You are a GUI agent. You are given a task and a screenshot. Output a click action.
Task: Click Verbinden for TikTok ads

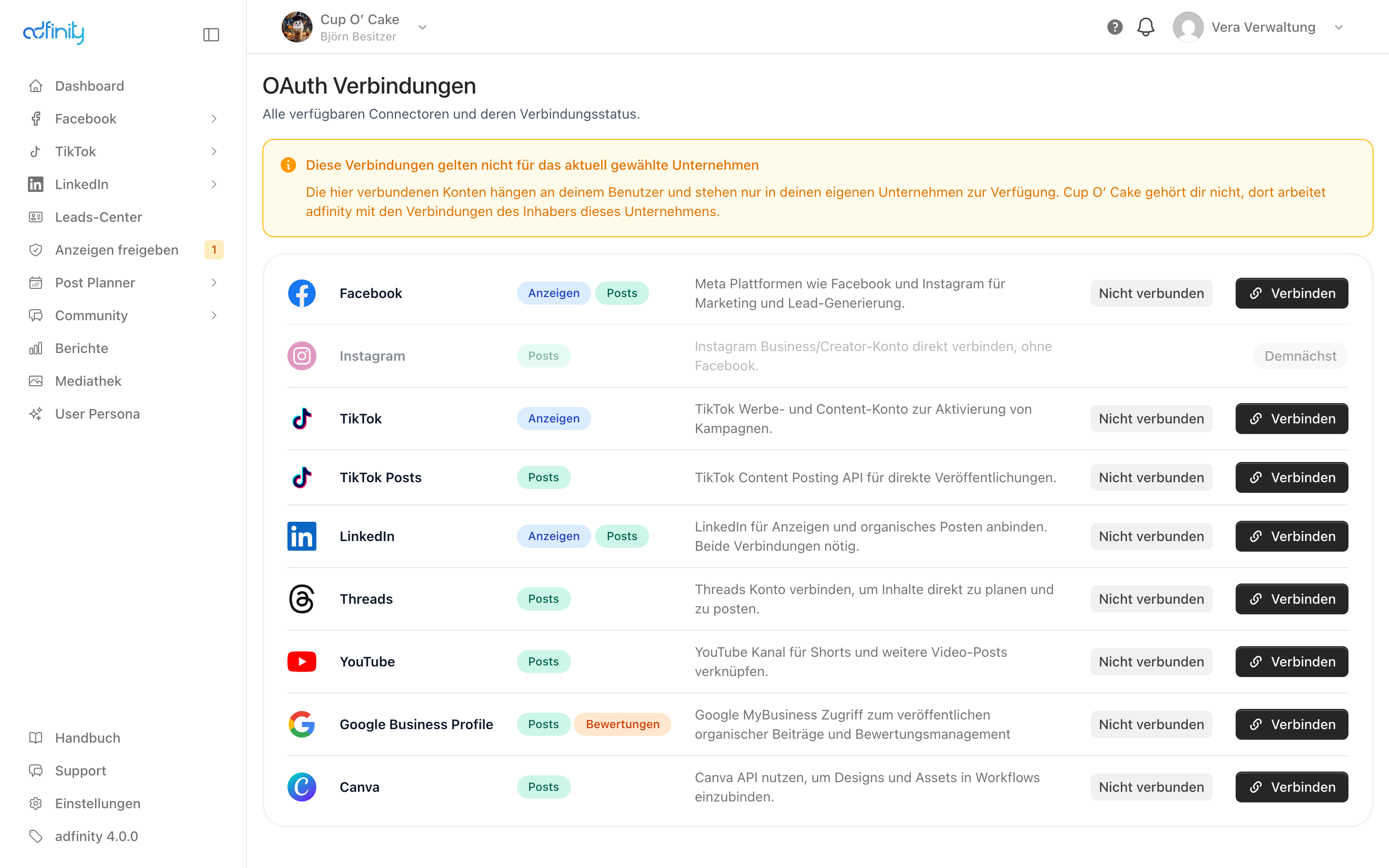coord(1292,419)
